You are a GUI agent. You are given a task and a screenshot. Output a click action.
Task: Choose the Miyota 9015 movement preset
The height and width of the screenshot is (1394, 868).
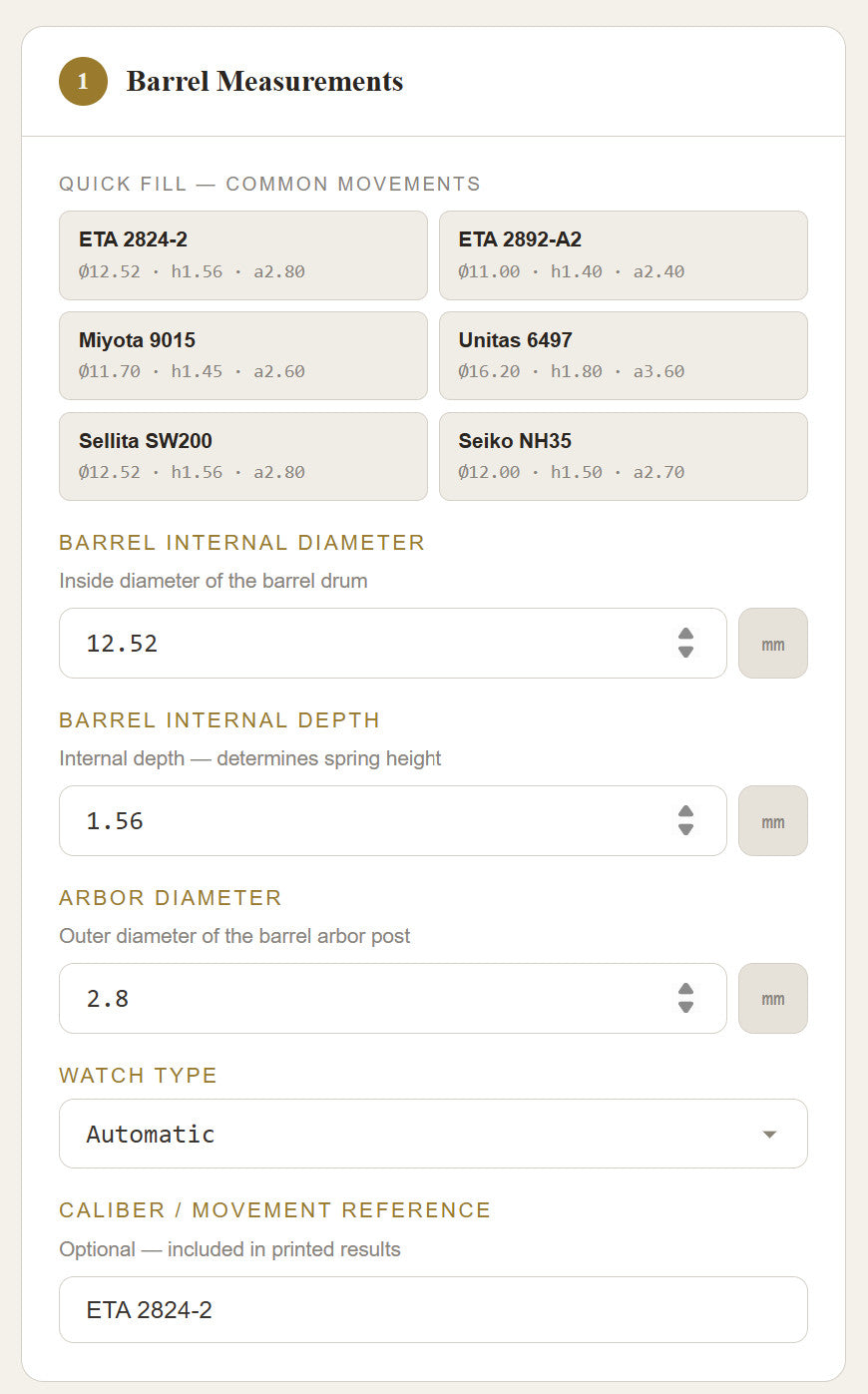click(x=243, y=356)
